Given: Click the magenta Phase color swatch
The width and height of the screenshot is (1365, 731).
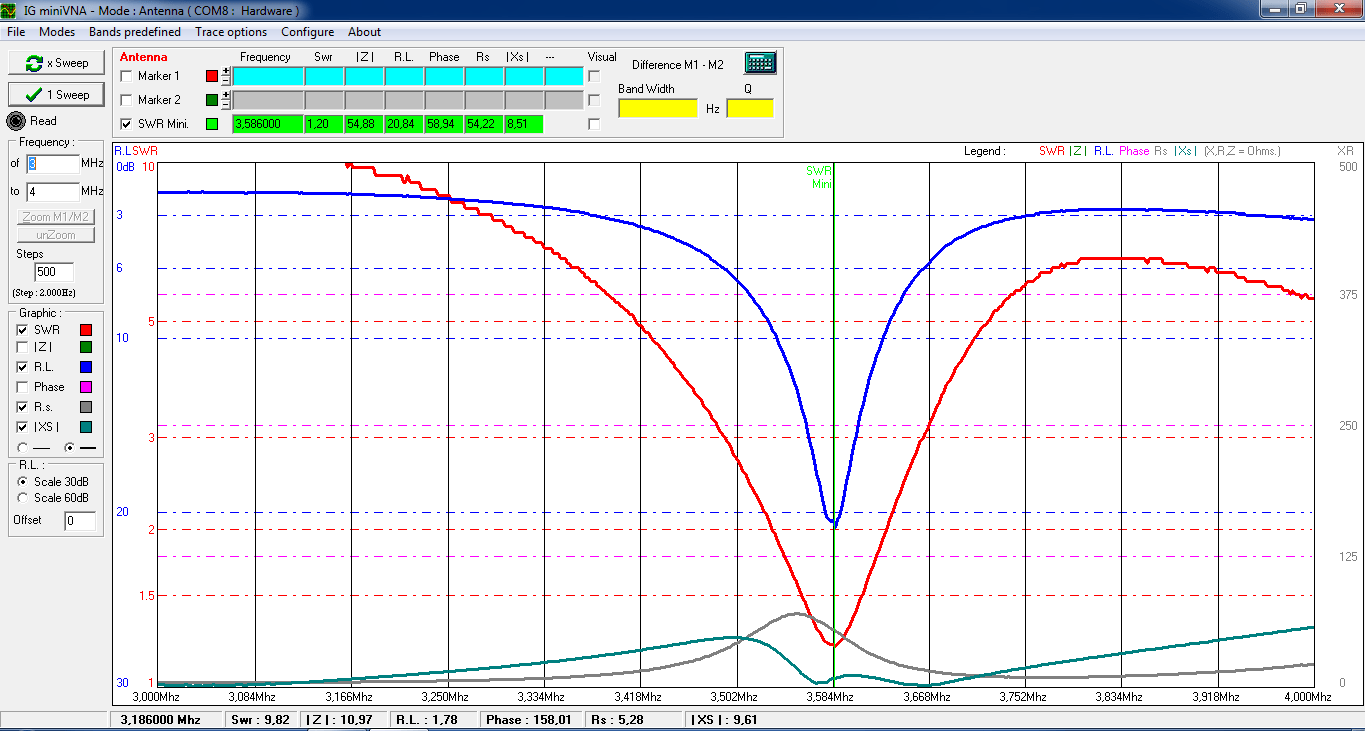Looking at the screenshot, I should click(x=86, y=387).
